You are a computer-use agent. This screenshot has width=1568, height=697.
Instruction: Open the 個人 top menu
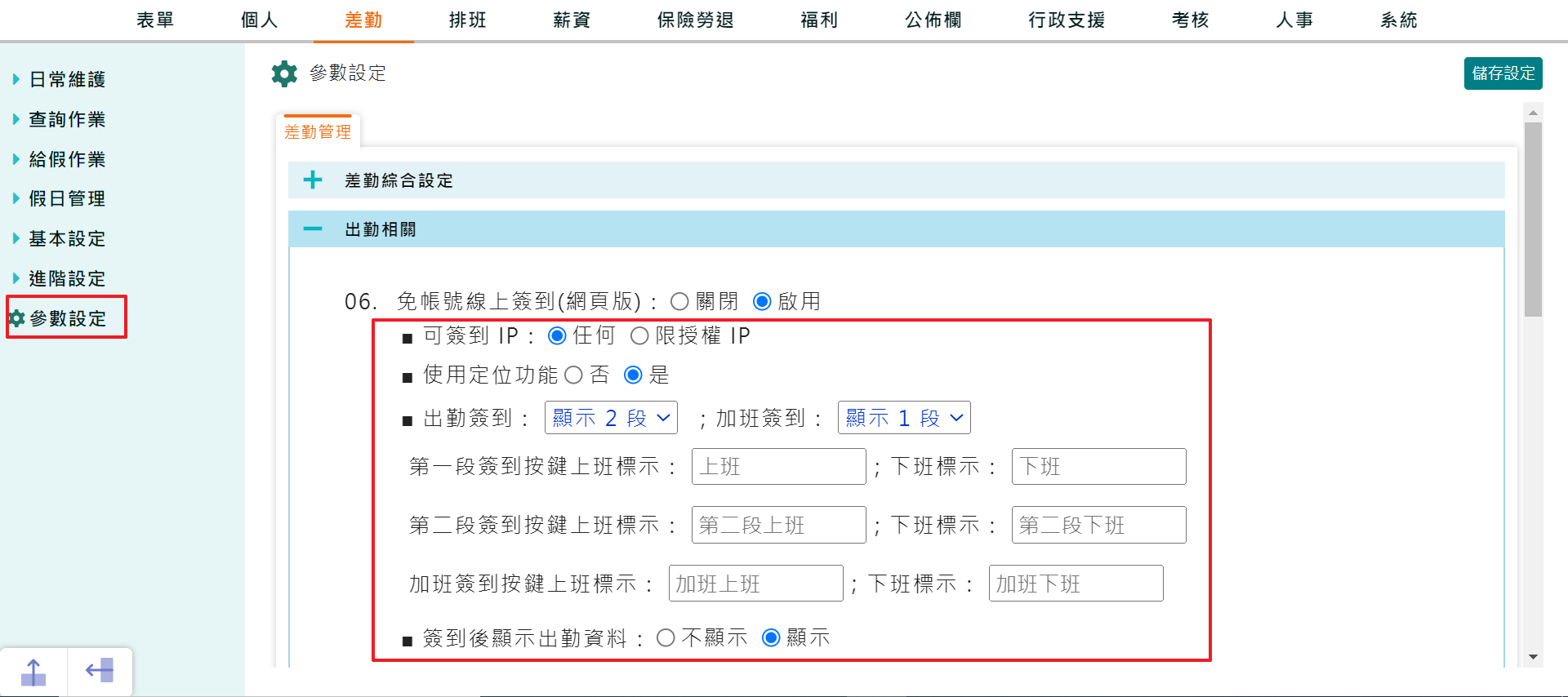260,20
